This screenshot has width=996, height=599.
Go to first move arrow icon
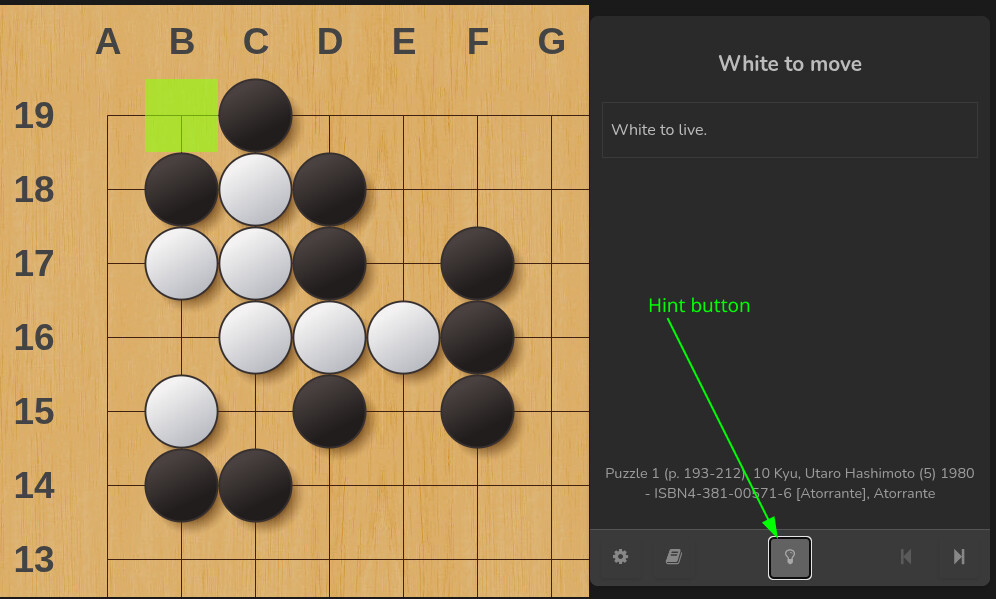906,557
